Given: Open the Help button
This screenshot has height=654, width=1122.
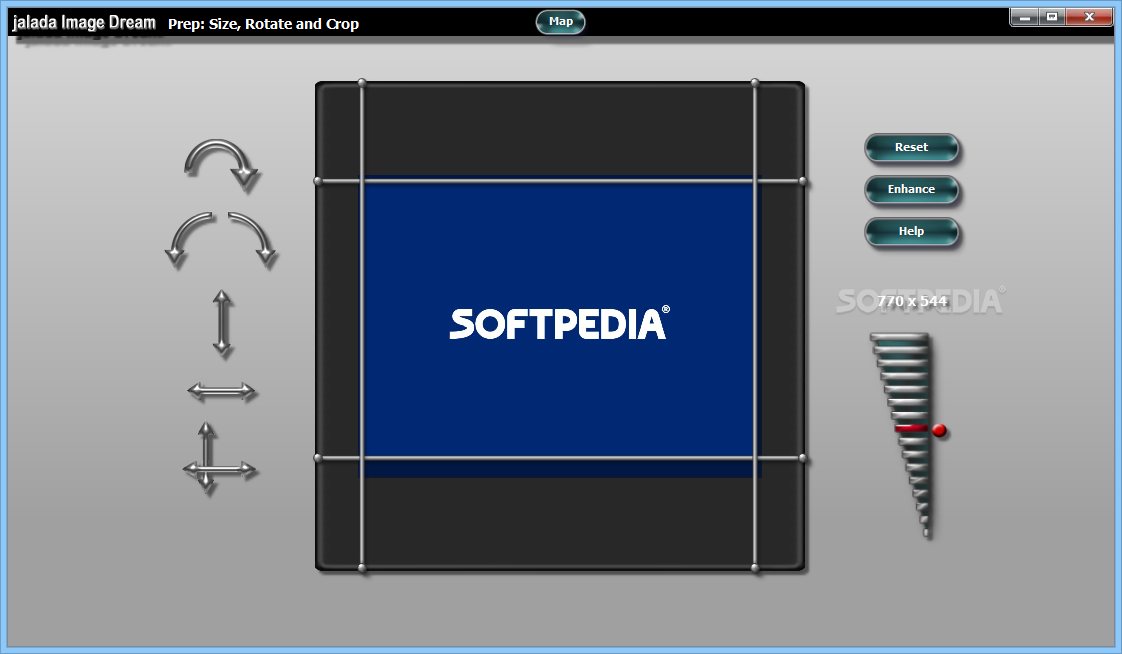Looking at the screenshot, I should click(x=911, y=232).
